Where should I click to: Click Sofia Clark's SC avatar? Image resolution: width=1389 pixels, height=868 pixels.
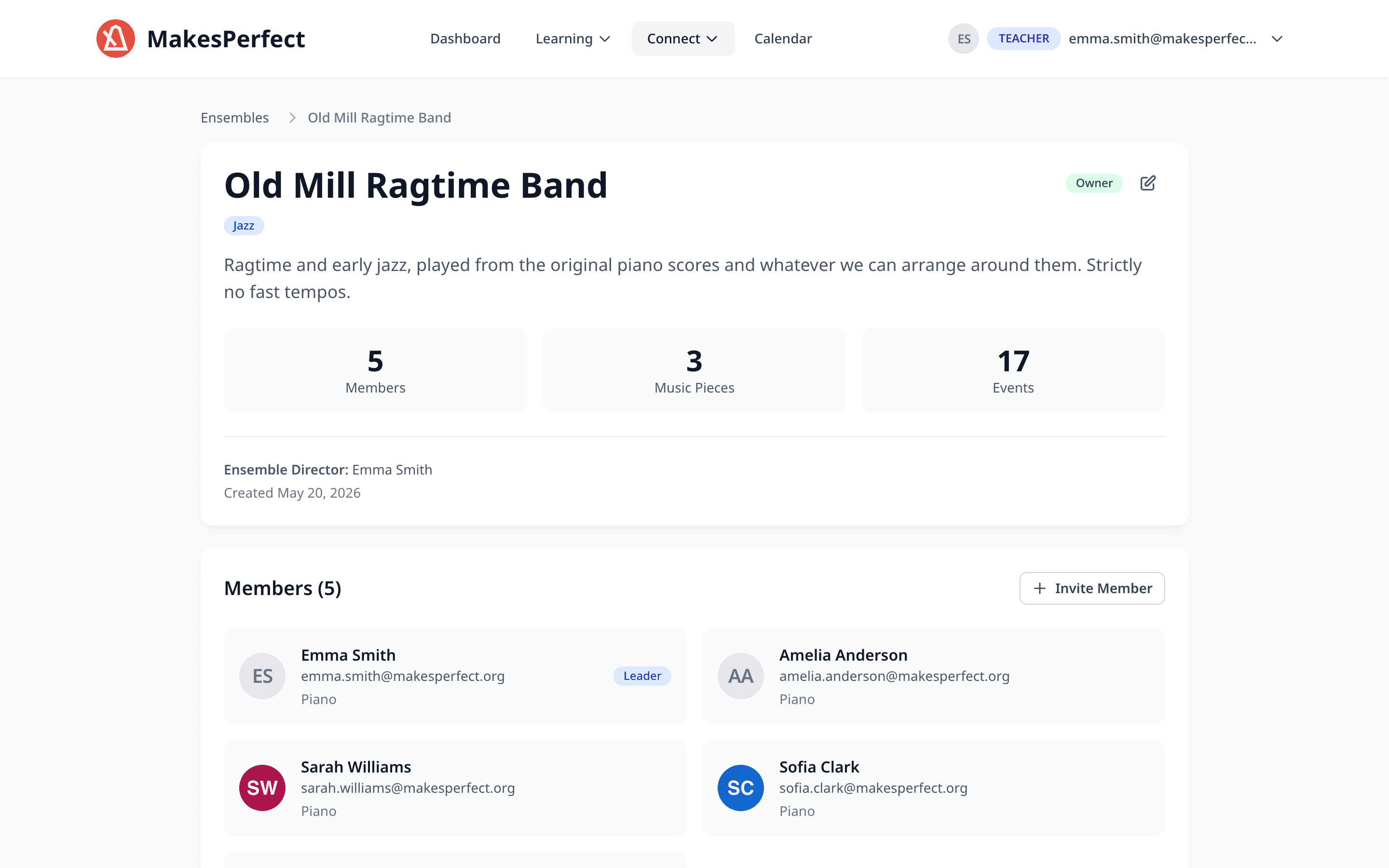(740, 788)
